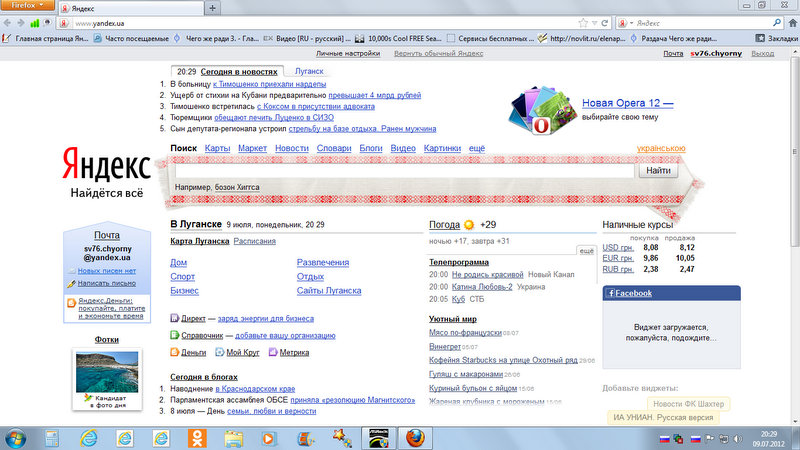Viewport: 800px width, 450px height.
Task: Bookmark page with the star icon
Action: [x=583, y=23]
